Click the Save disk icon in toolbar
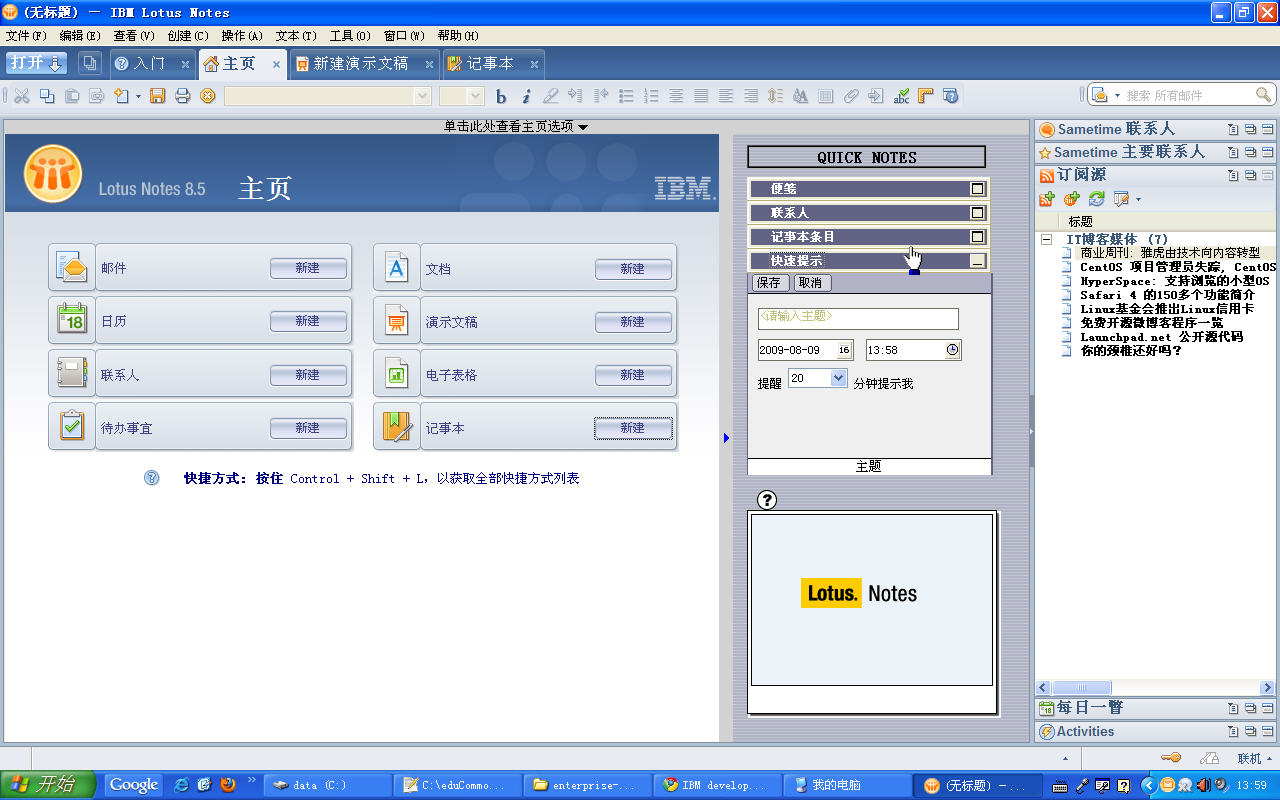Screen dimensions: 1280x800 157,96
